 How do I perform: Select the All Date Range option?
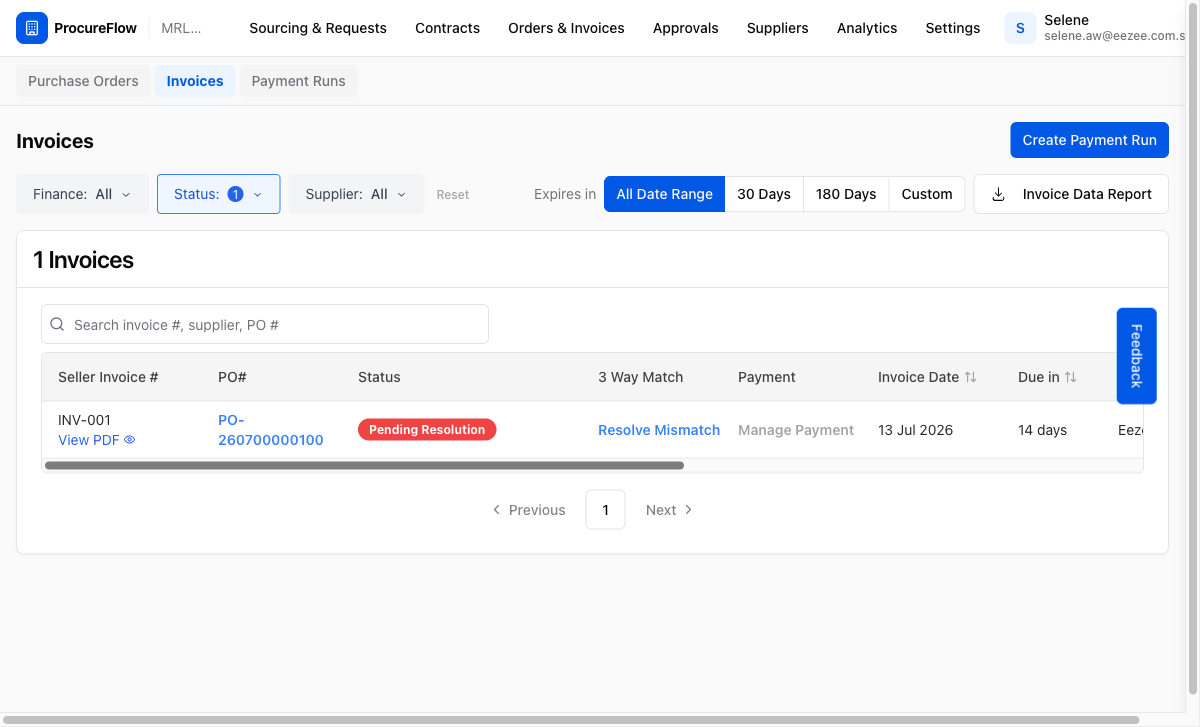tap(664, 194)
